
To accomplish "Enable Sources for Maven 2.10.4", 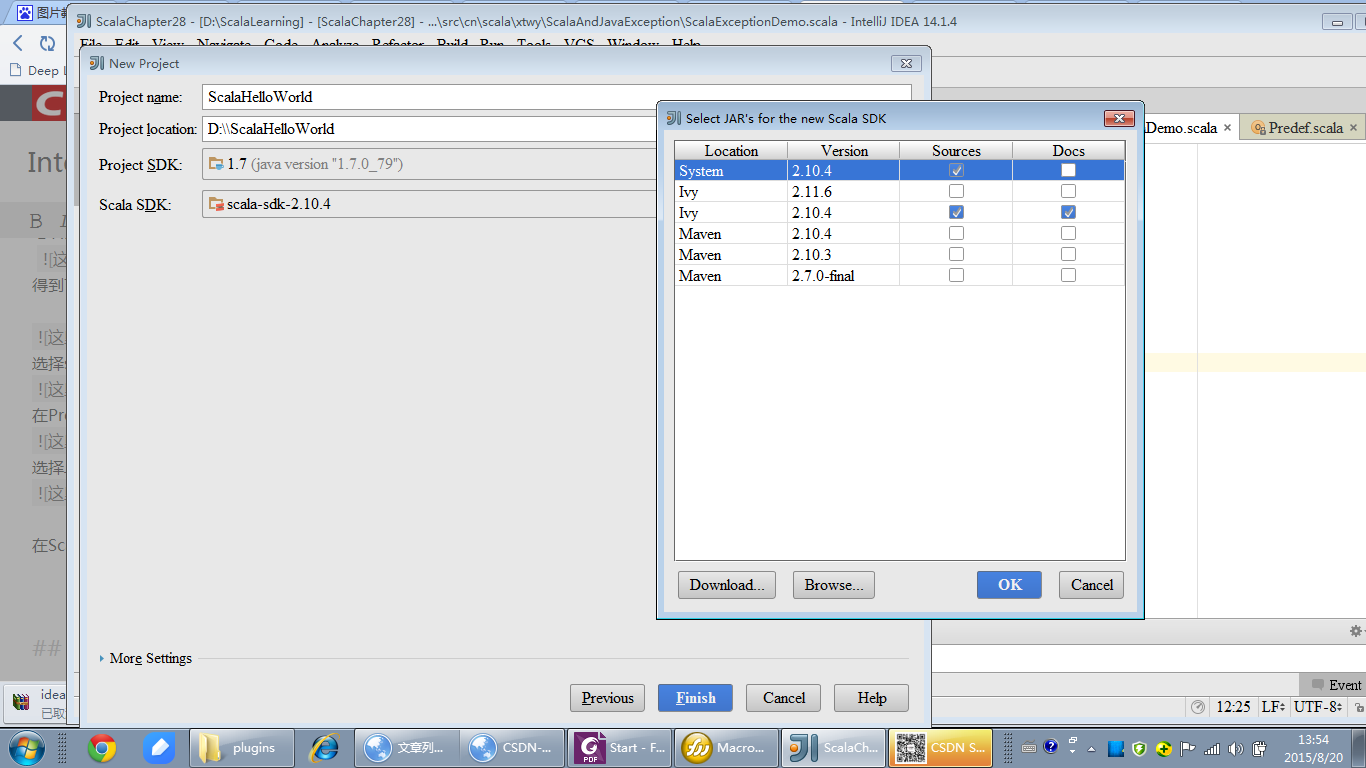I will click(x=957, y=234).
